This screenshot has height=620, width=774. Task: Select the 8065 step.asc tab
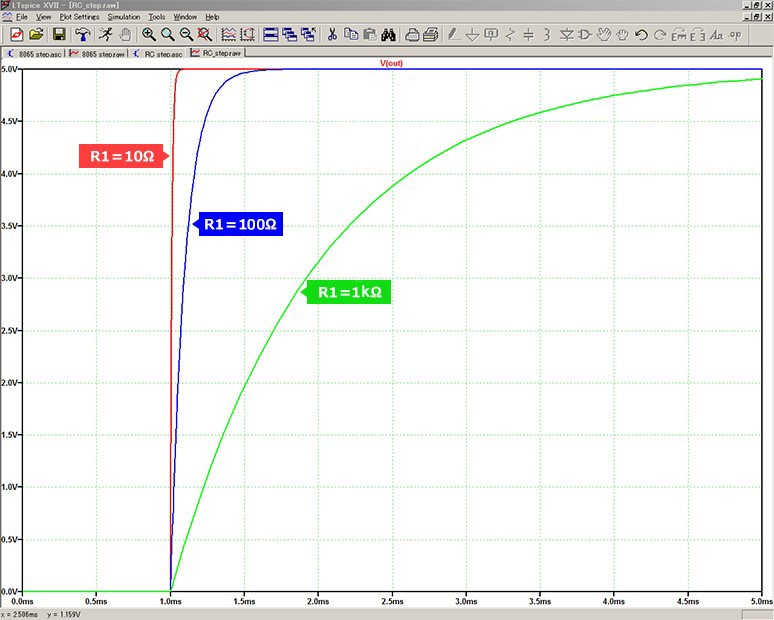coord(36,53)
